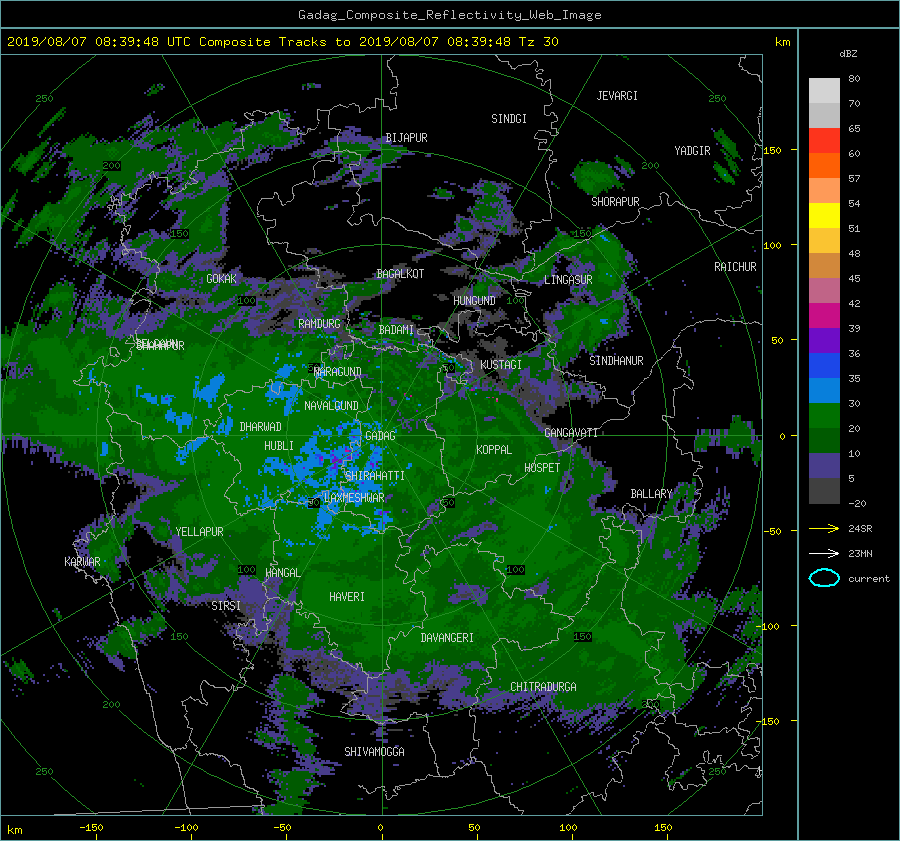Click the GOKAK city label

221,278
